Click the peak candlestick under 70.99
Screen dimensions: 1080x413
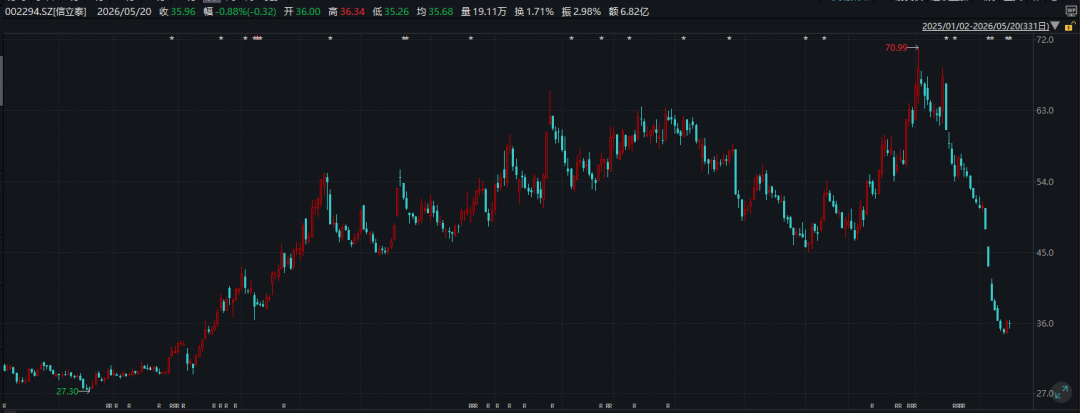(x=918, y=76)
